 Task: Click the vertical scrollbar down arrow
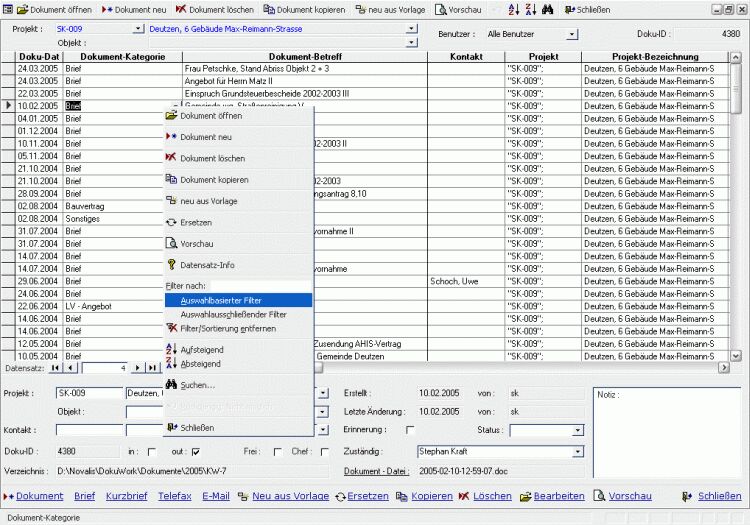click(736, 355)
